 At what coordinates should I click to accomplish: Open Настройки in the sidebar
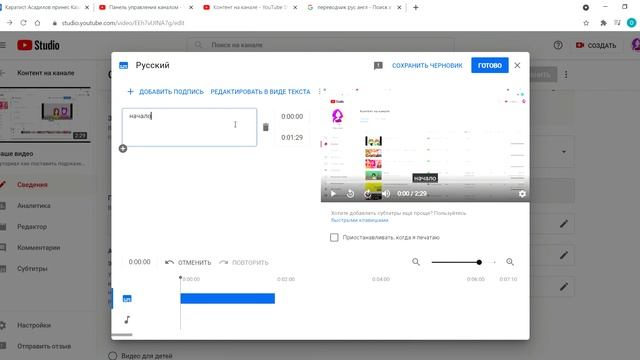[x=34, y=325]
